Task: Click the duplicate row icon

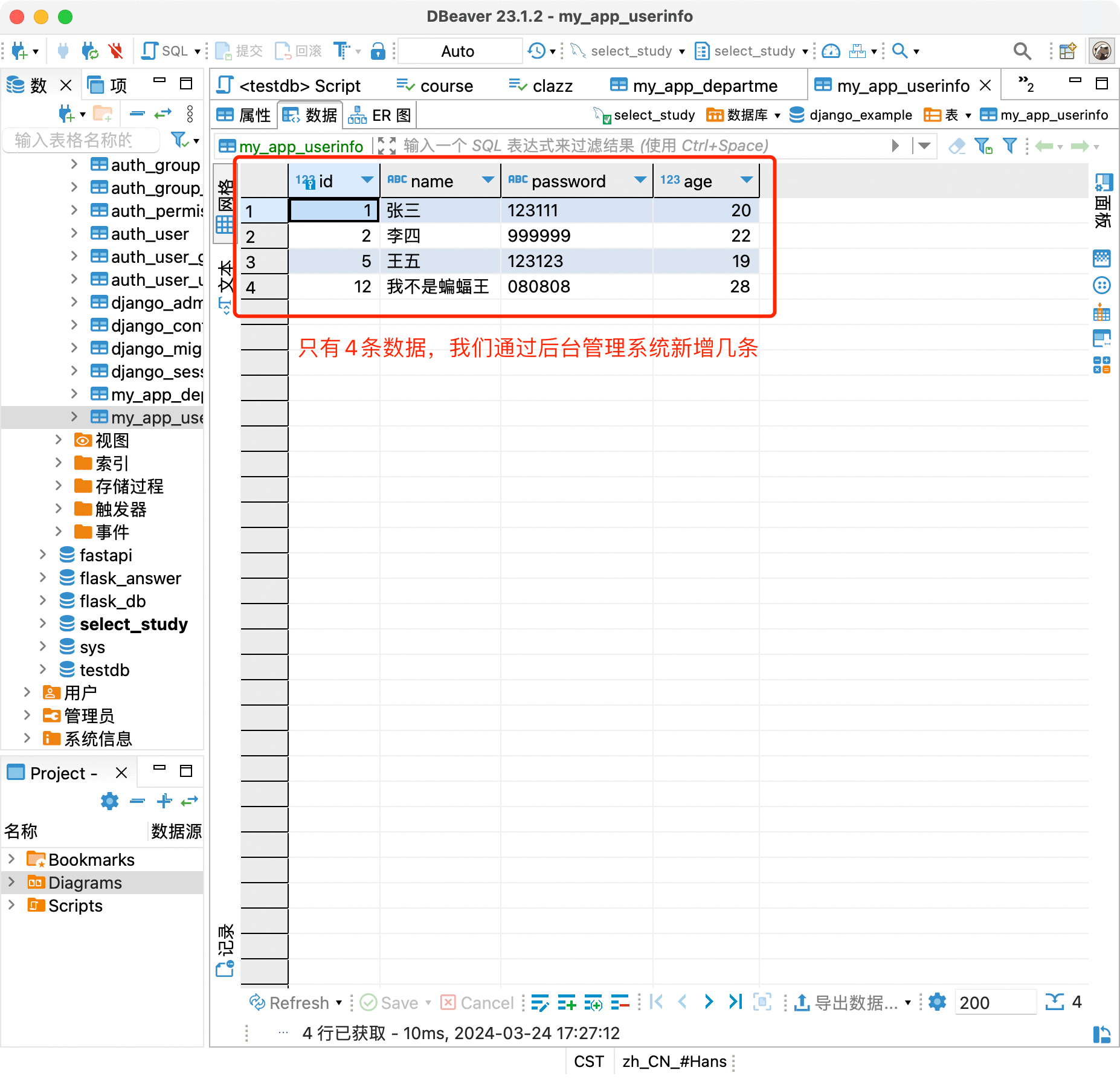Action: pyautogui.click(x=593, y=1003)
